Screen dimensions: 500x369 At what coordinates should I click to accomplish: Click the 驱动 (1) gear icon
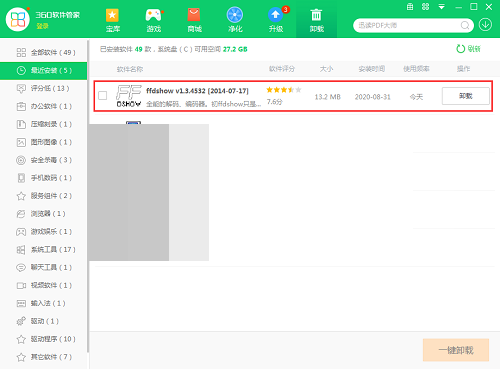coord(21,321)
